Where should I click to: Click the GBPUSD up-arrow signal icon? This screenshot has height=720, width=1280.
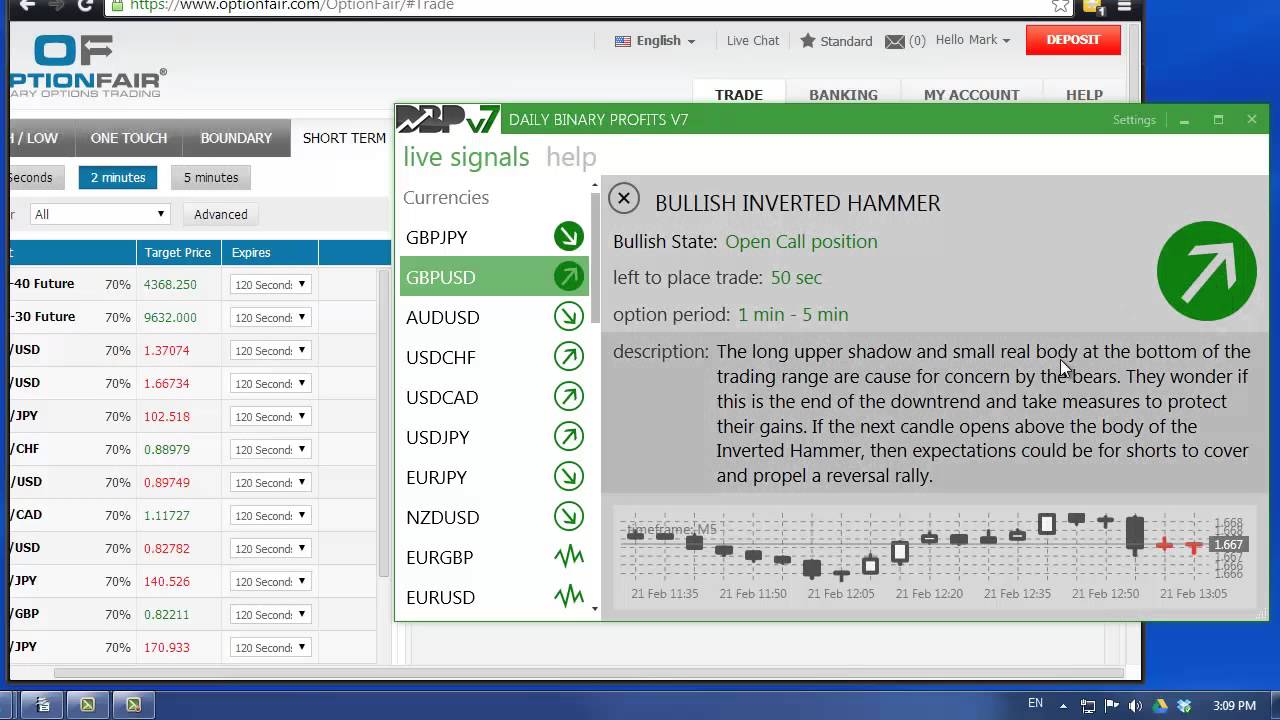coord(569,277)
